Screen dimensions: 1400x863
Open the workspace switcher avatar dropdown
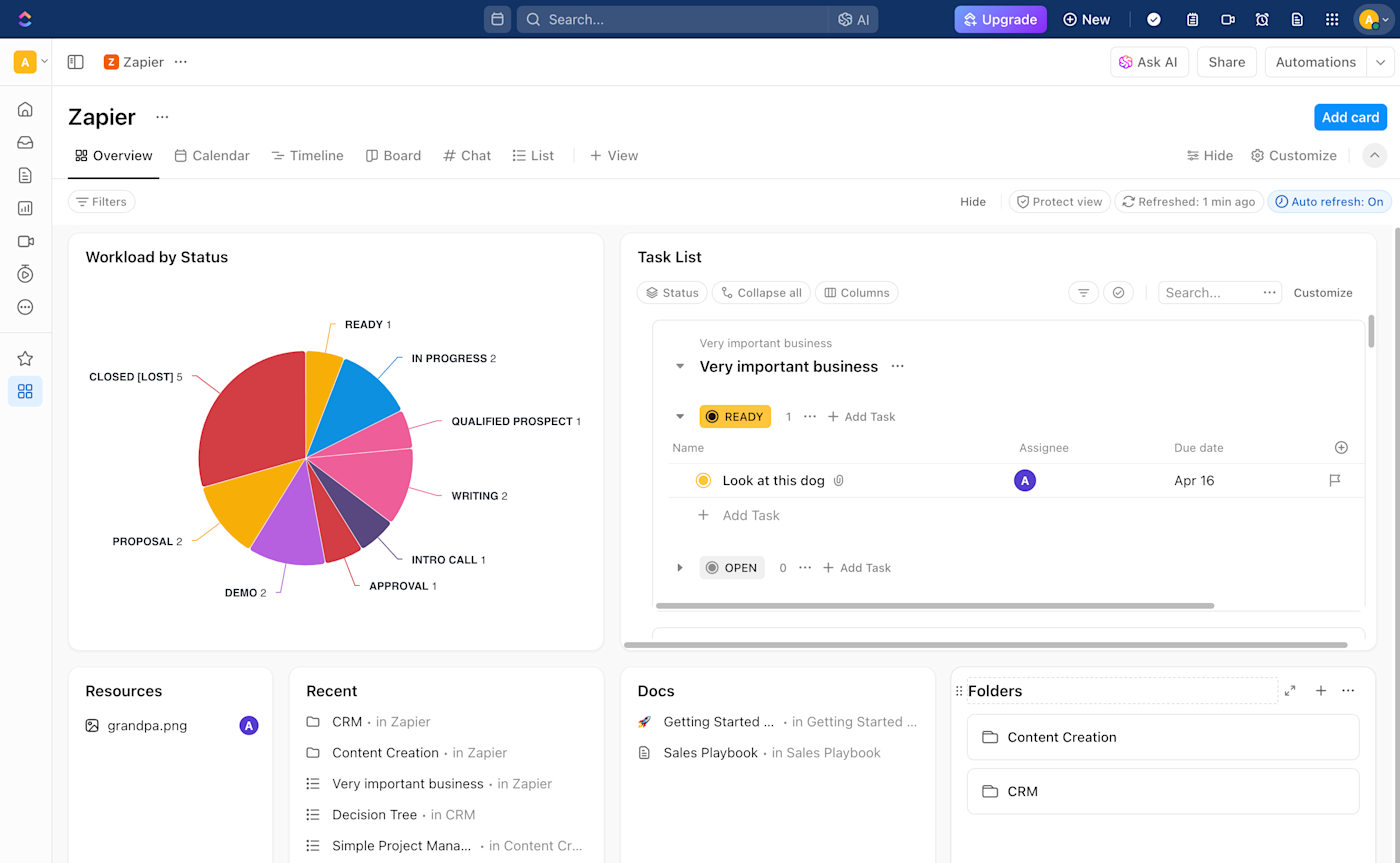coord(31,62)
